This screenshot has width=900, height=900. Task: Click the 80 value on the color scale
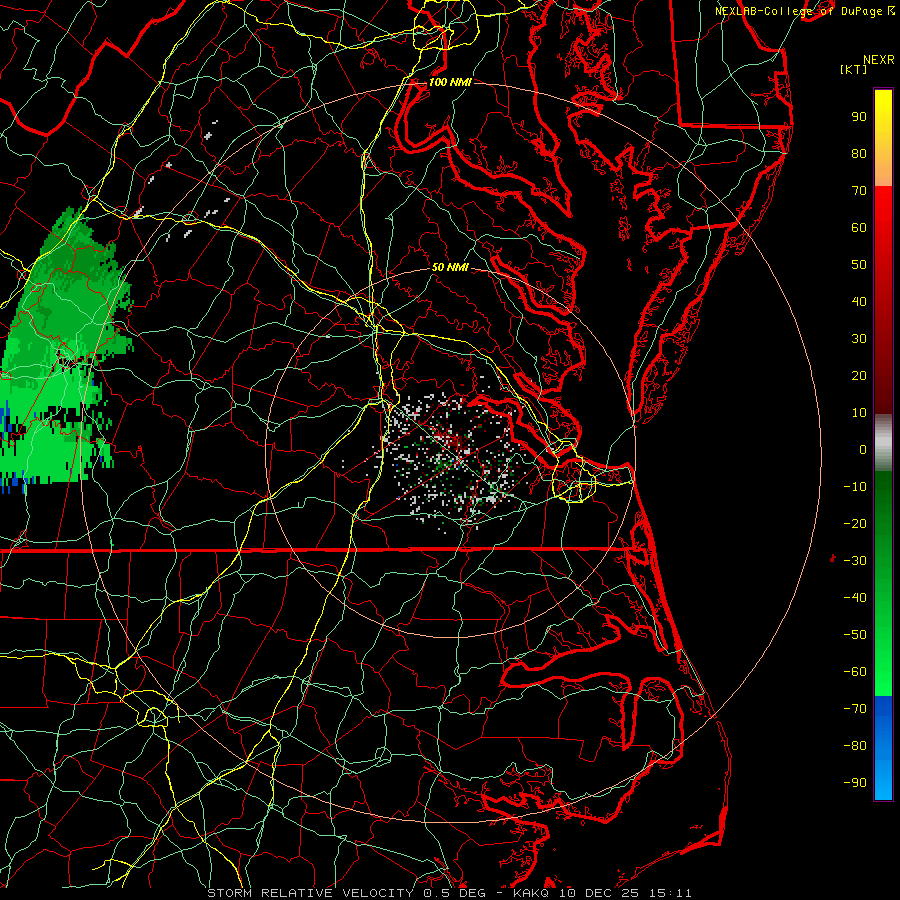(x=859, y=153)
